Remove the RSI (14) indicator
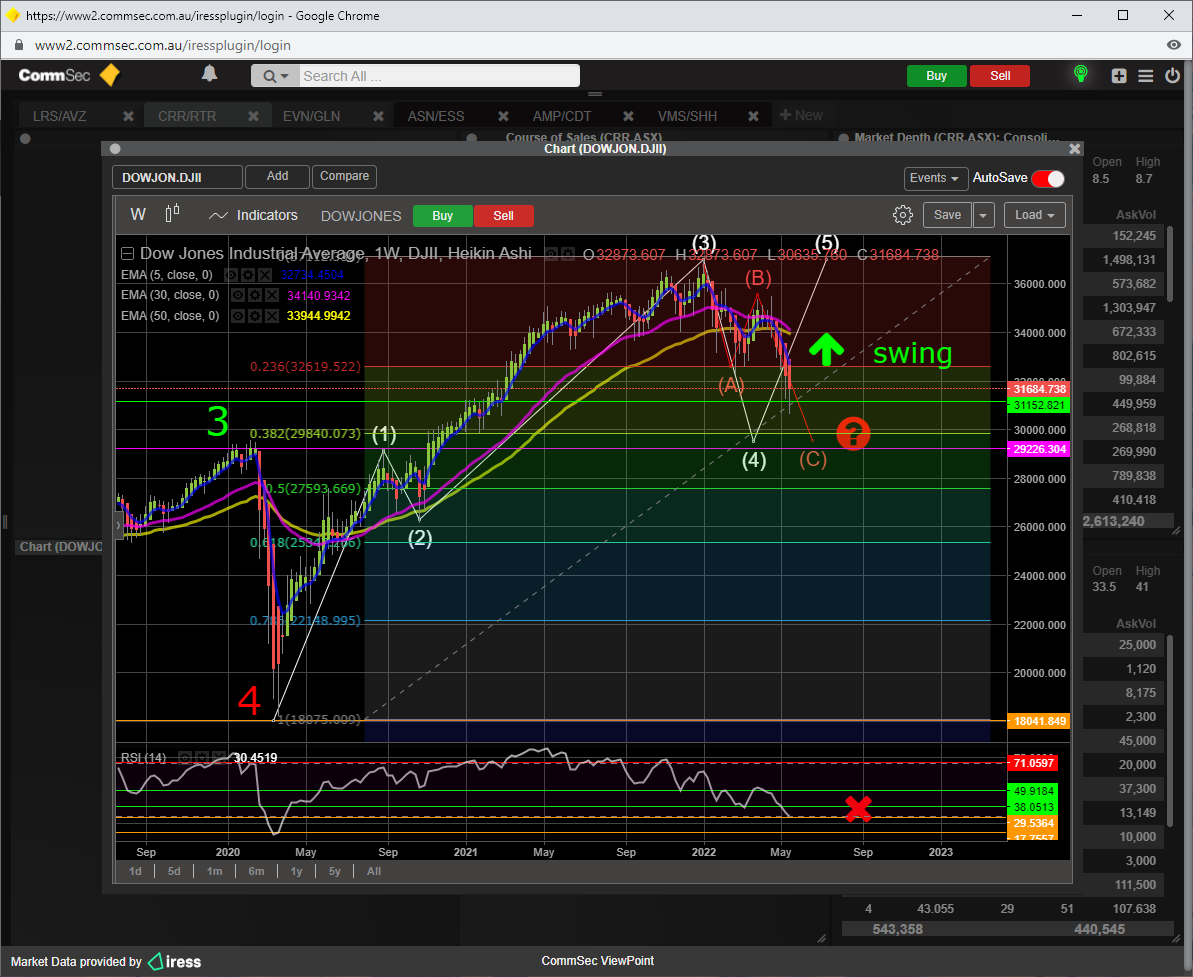The image size is (1193, 977). (219, 758)
